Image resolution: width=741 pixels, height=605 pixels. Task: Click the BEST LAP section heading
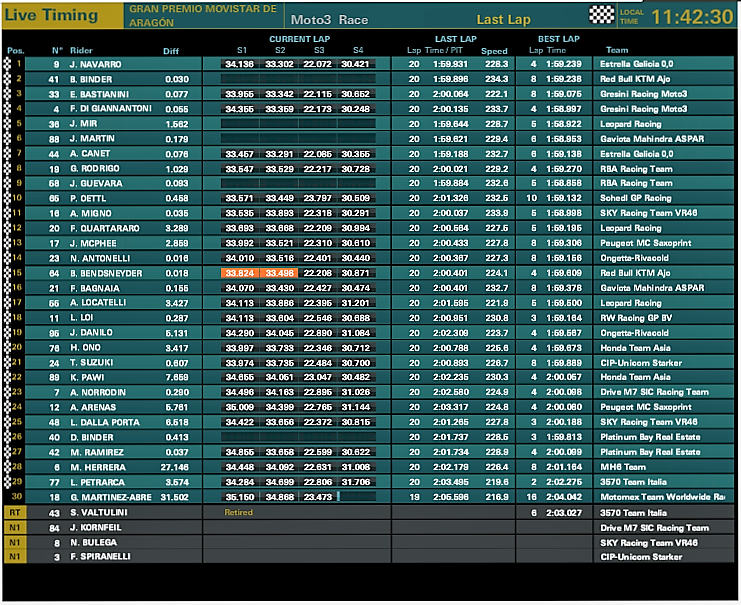pyautogui.click(x=559, y=39)
